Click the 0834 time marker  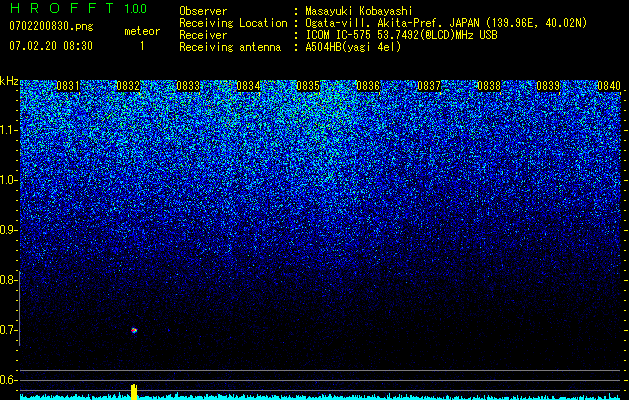pyautogui.click(x=248, y=86)
